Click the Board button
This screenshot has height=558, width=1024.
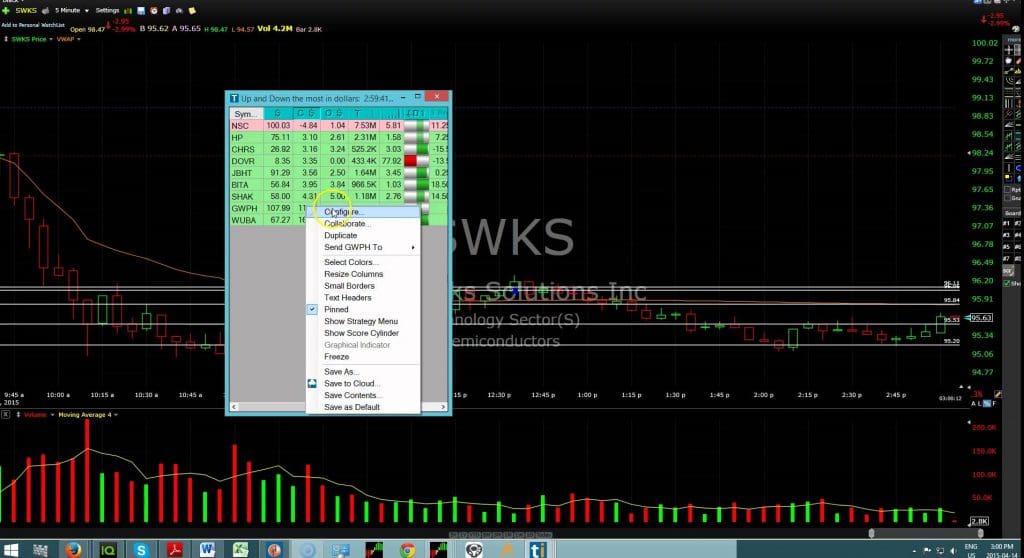(1012, 213)
